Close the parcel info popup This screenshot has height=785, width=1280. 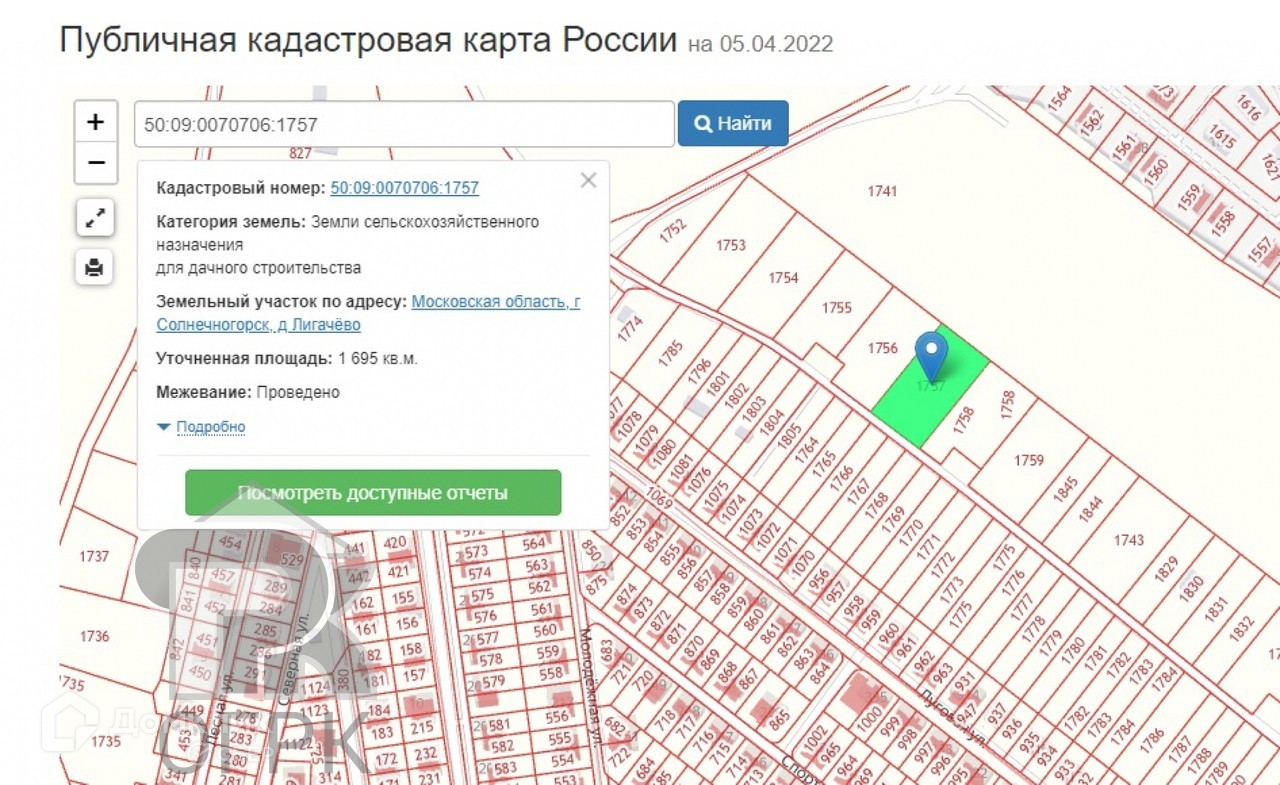[588, 180]
